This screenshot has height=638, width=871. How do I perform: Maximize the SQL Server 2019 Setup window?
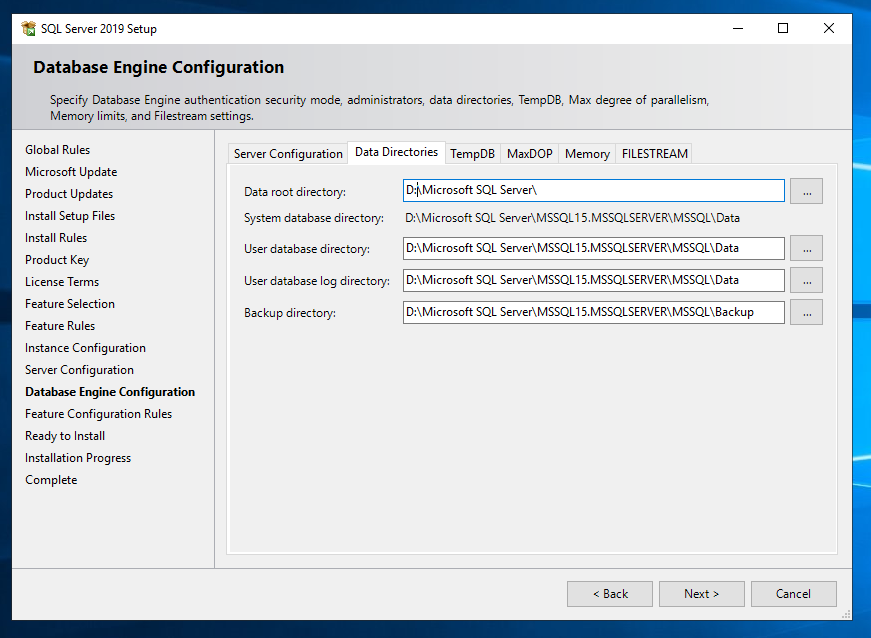(x=783, y=28)
